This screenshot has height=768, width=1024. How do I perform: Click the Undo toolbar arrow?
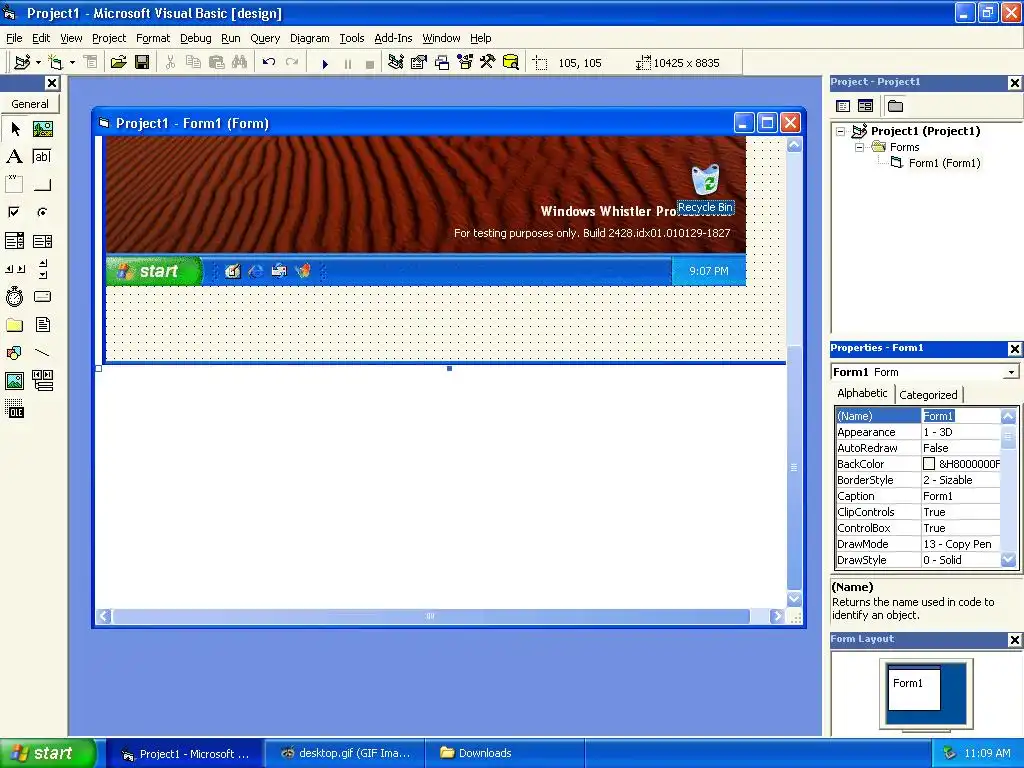point(268,63)
